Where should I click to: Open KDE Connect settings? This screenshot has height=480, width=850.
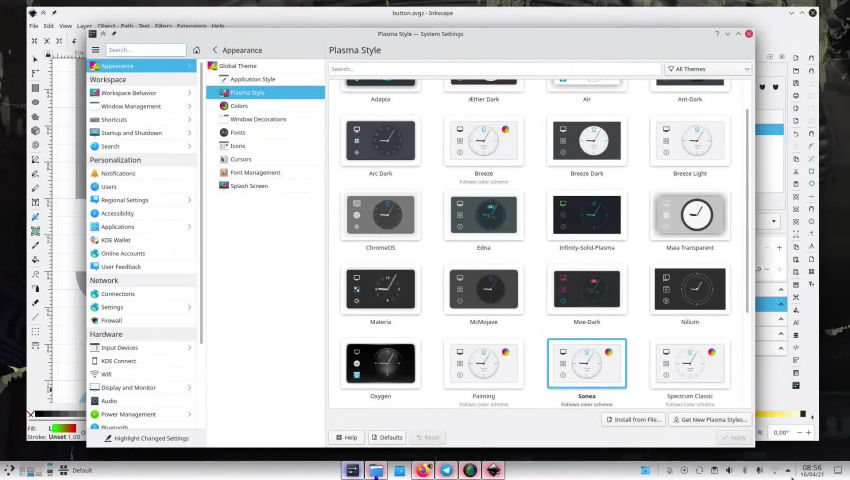click(143, 361)
